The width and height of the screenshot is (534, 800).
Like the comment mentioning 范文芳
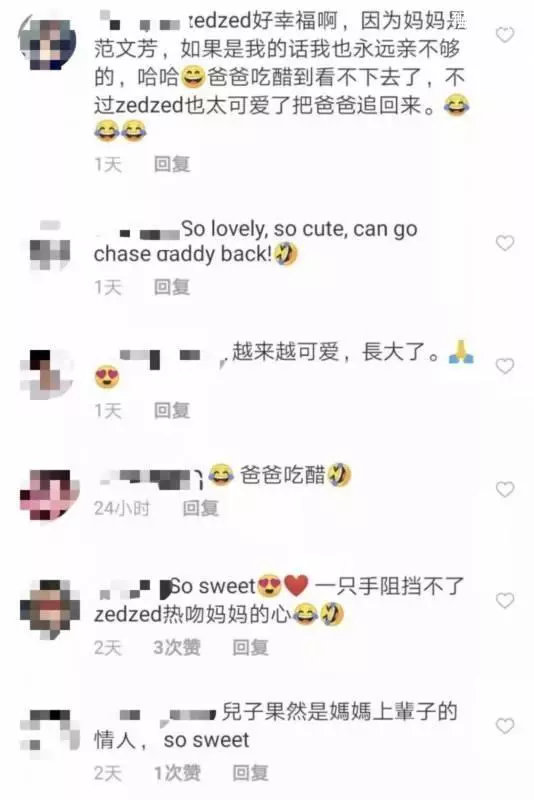click(505, 35)
